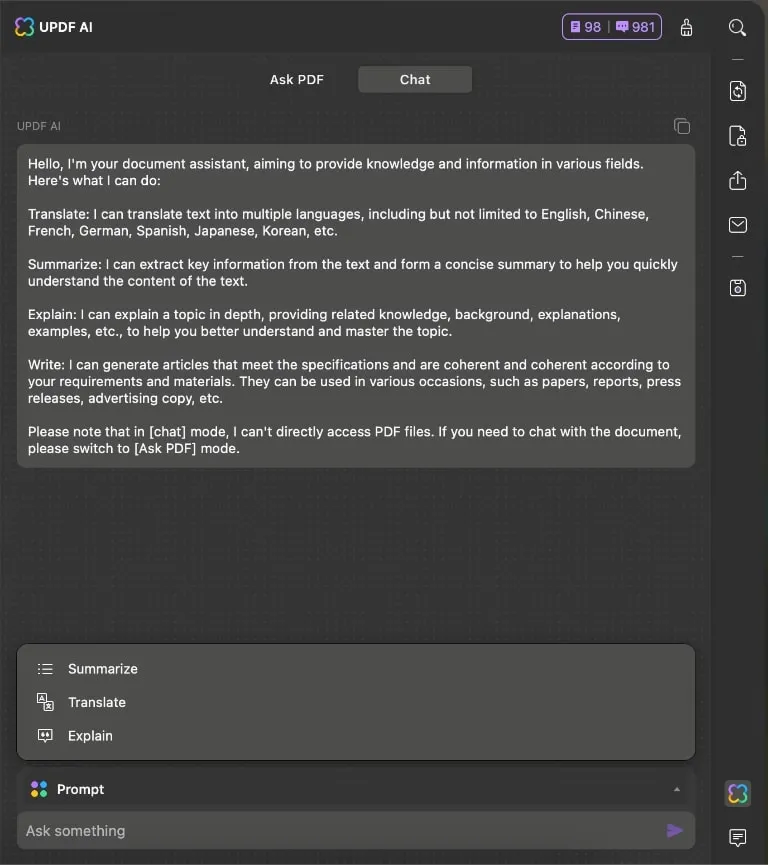Collapse the Prompt menu arrow
The image size is (768, 865).
click(677, 789)
